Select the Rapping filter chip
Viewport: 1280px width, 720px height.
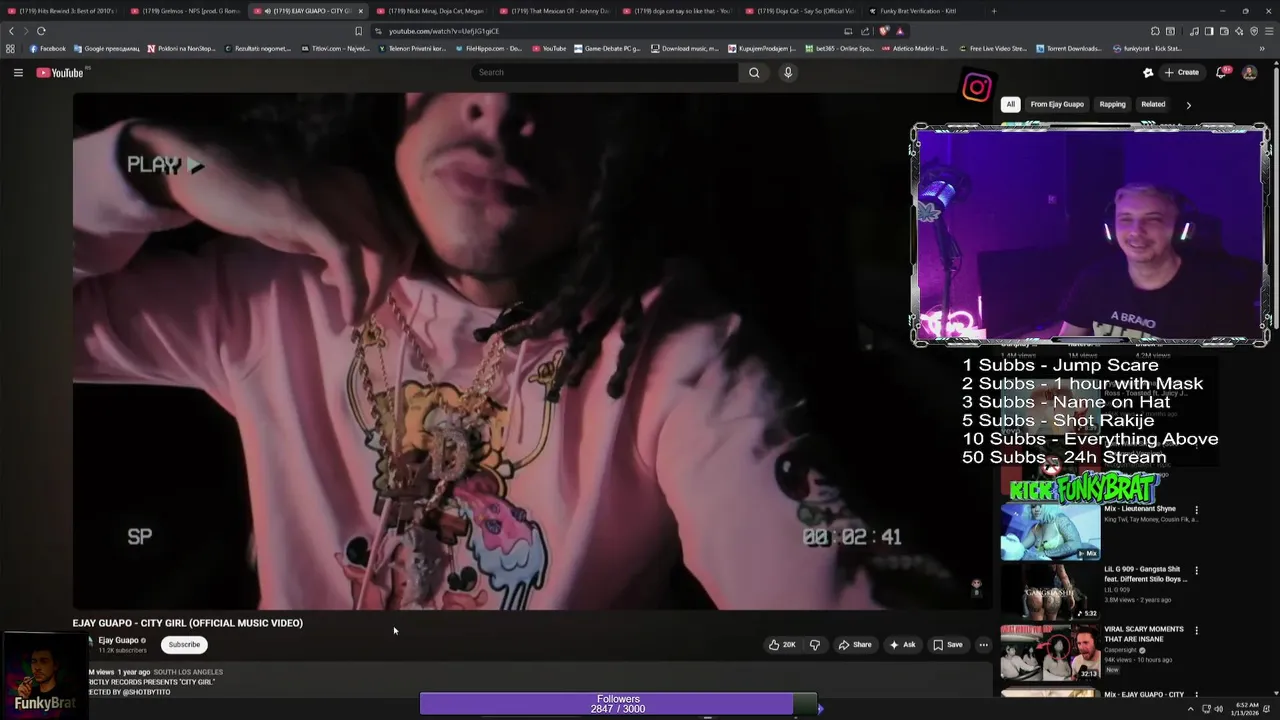[x=1112, y=104]
